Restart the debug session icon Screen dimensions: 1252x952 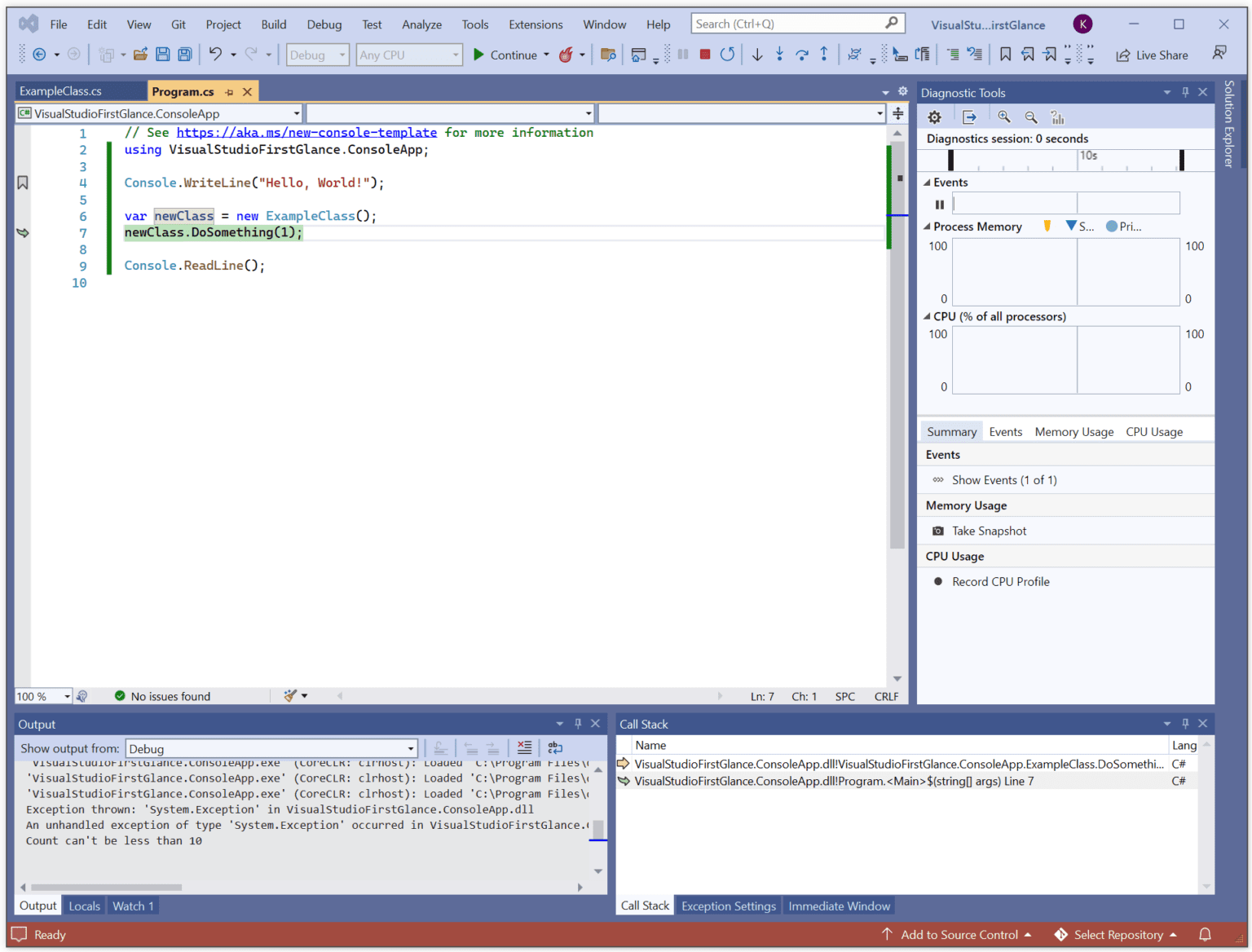pos(726,54)
